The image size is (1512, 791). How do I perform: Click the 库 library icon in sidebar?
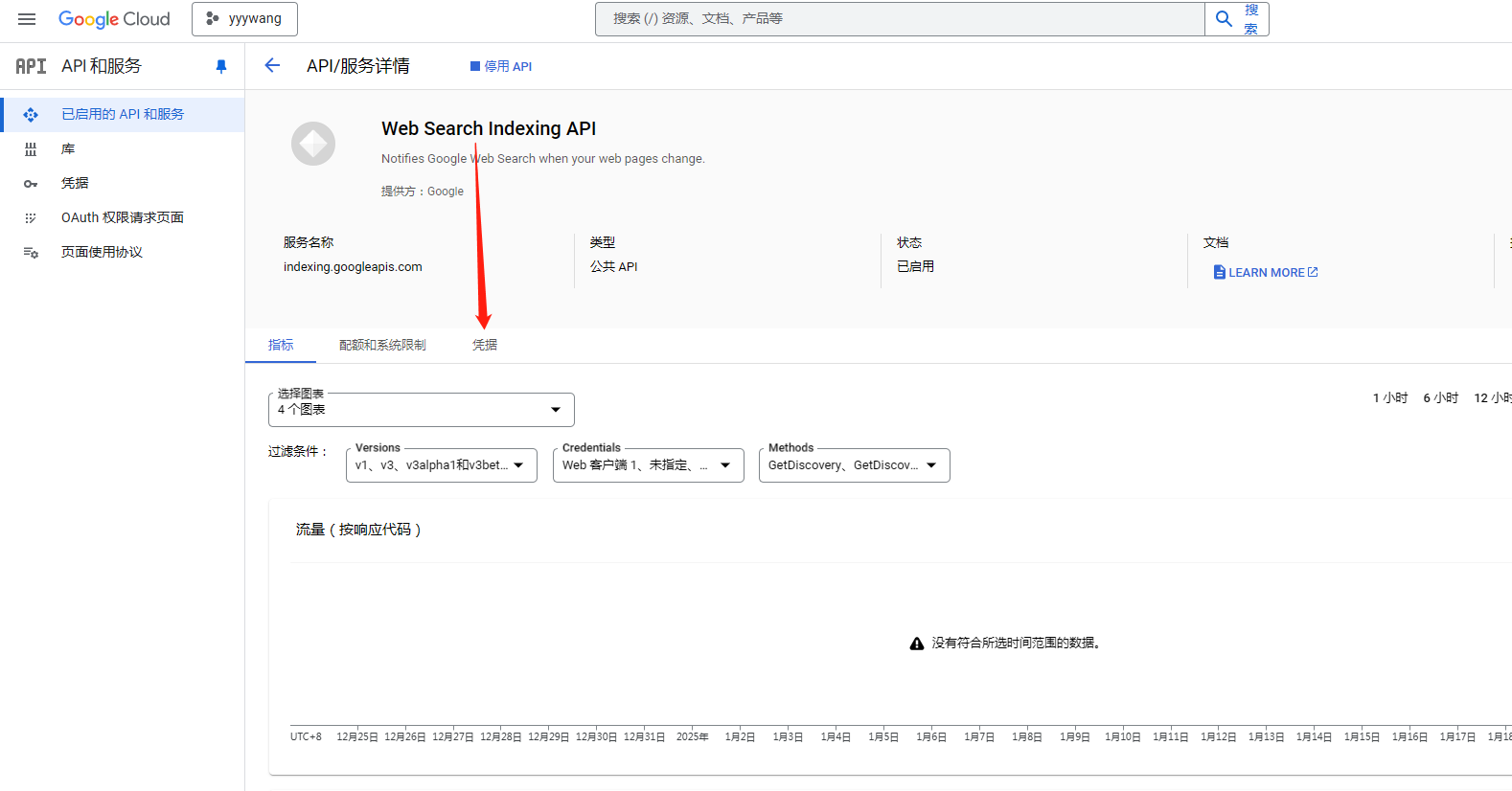tap(31, 149)
